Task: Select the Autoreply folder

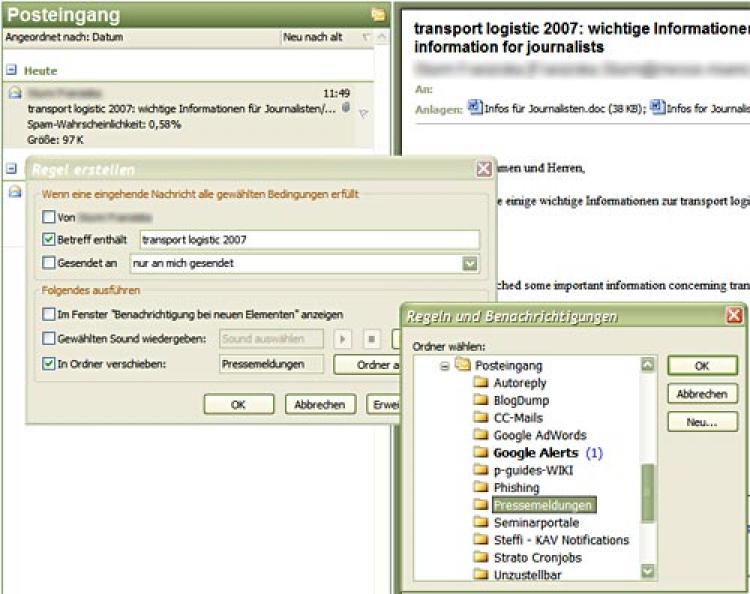Action: (x=519, y=383)
